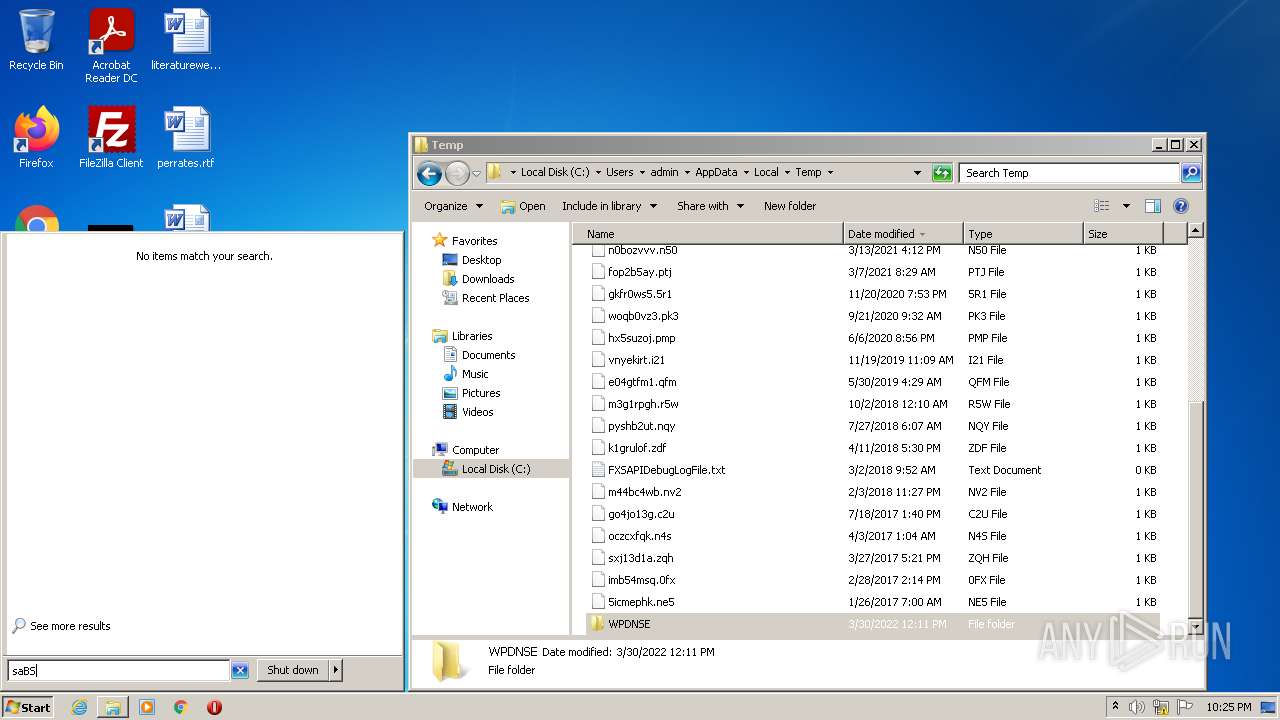
Task: Click Local Disk (C:) in address breadcrumb
Action: pos(557,172)
